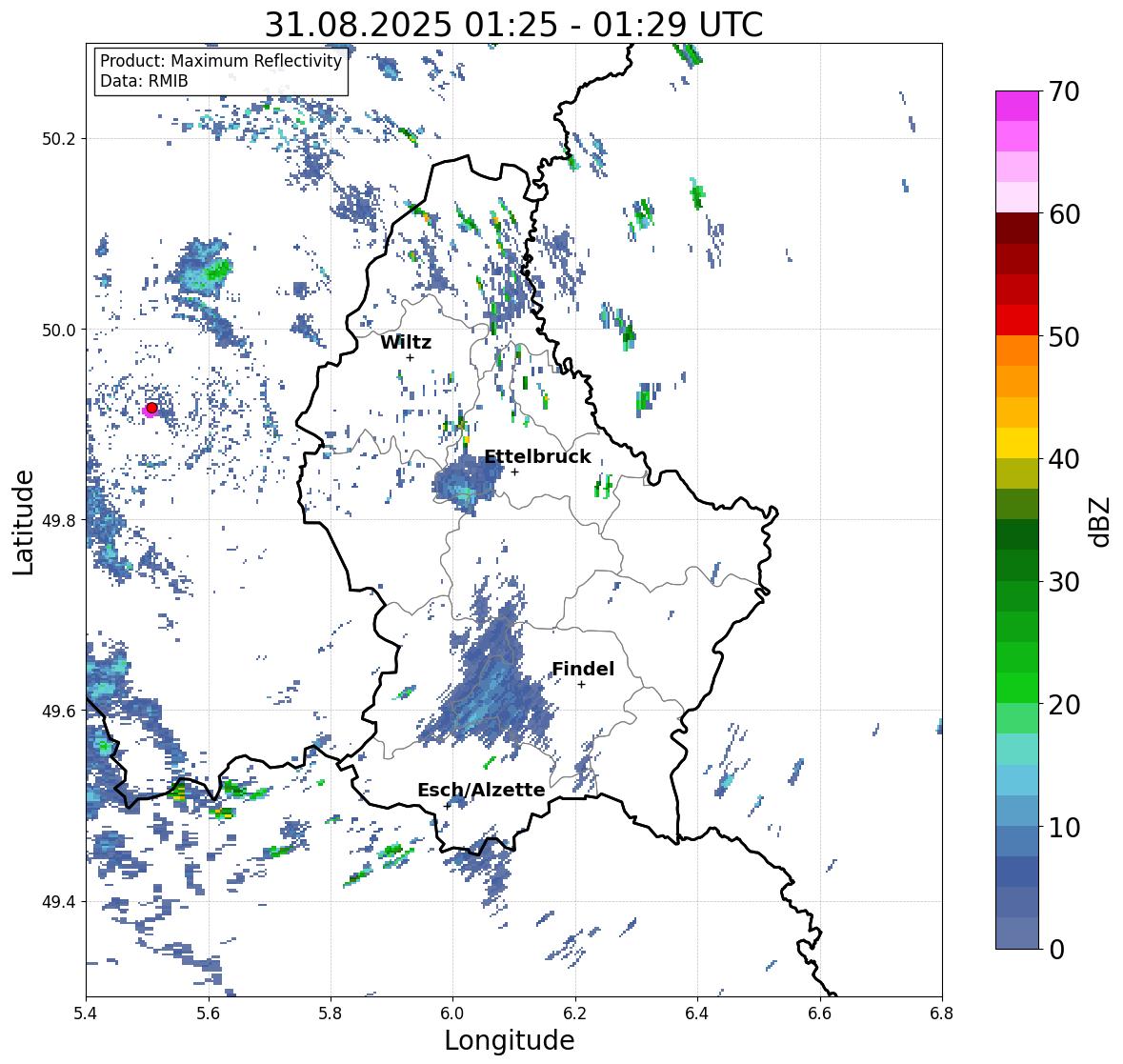The height and width of the screenshot is (1064, 1123).
Task: Click the Ettelbruck station label
Action: pyautogui.click(x=537, y=456)
